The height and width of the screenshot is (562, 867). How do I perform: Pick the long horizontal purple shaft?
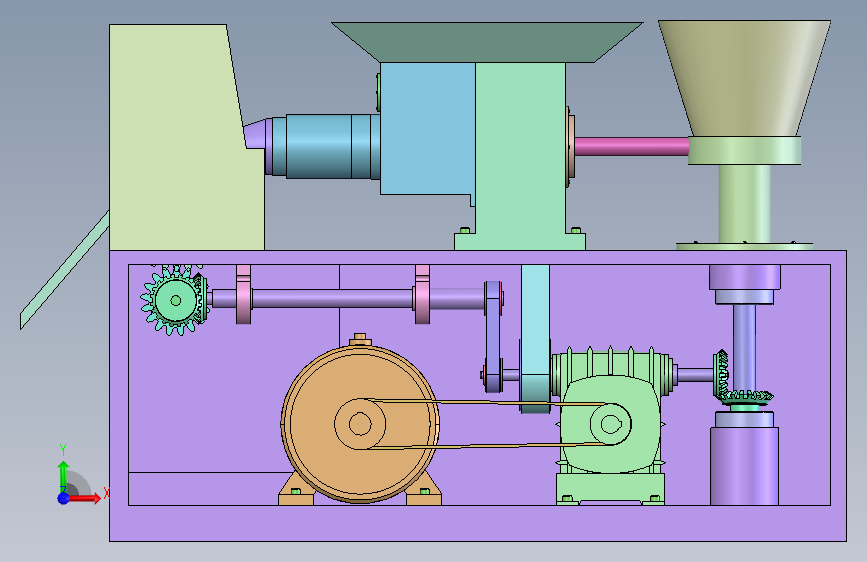pos(332,299)
